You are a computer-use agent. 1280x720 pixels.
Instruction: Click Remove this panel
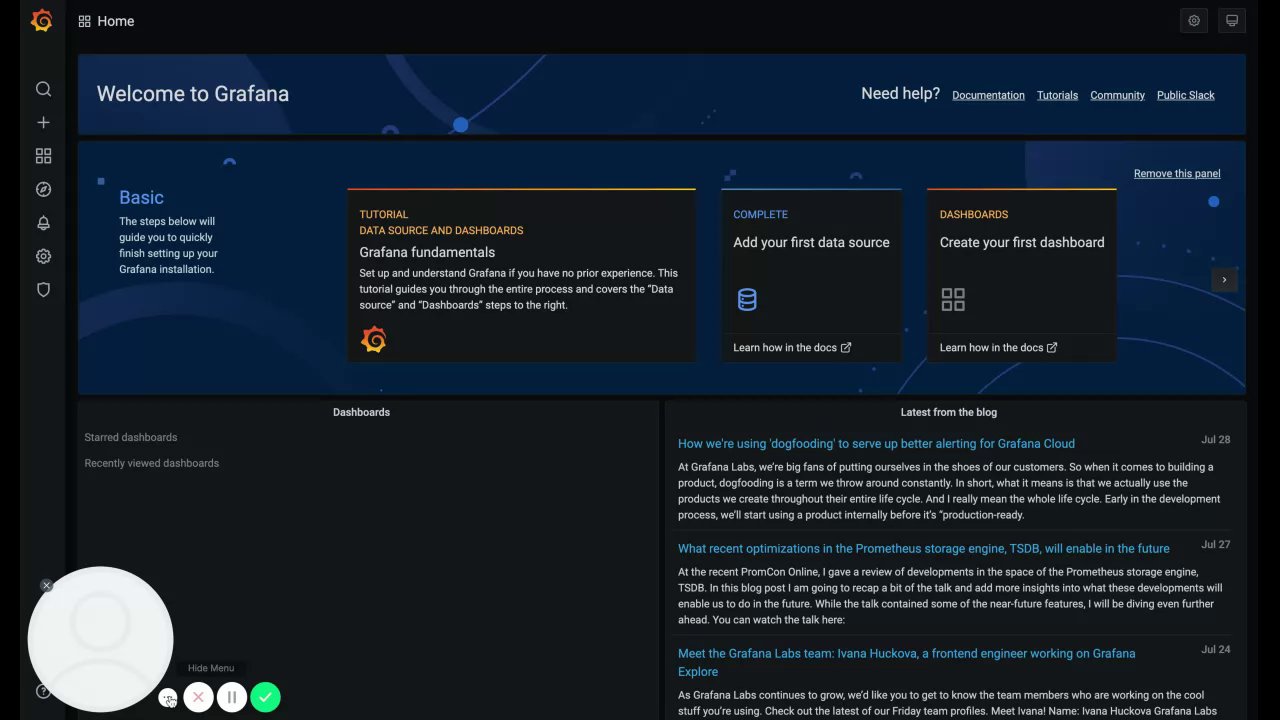[x=1177, y=173]
